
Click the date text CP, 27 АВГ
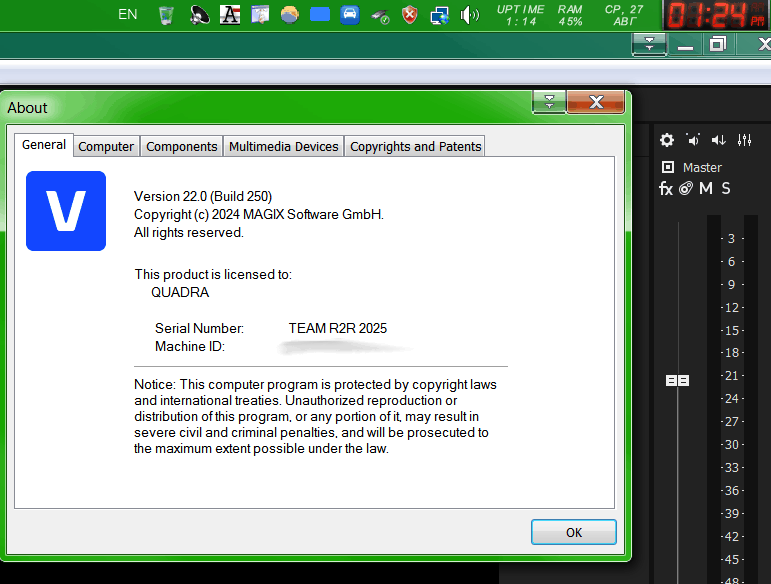tap(624, 15)
